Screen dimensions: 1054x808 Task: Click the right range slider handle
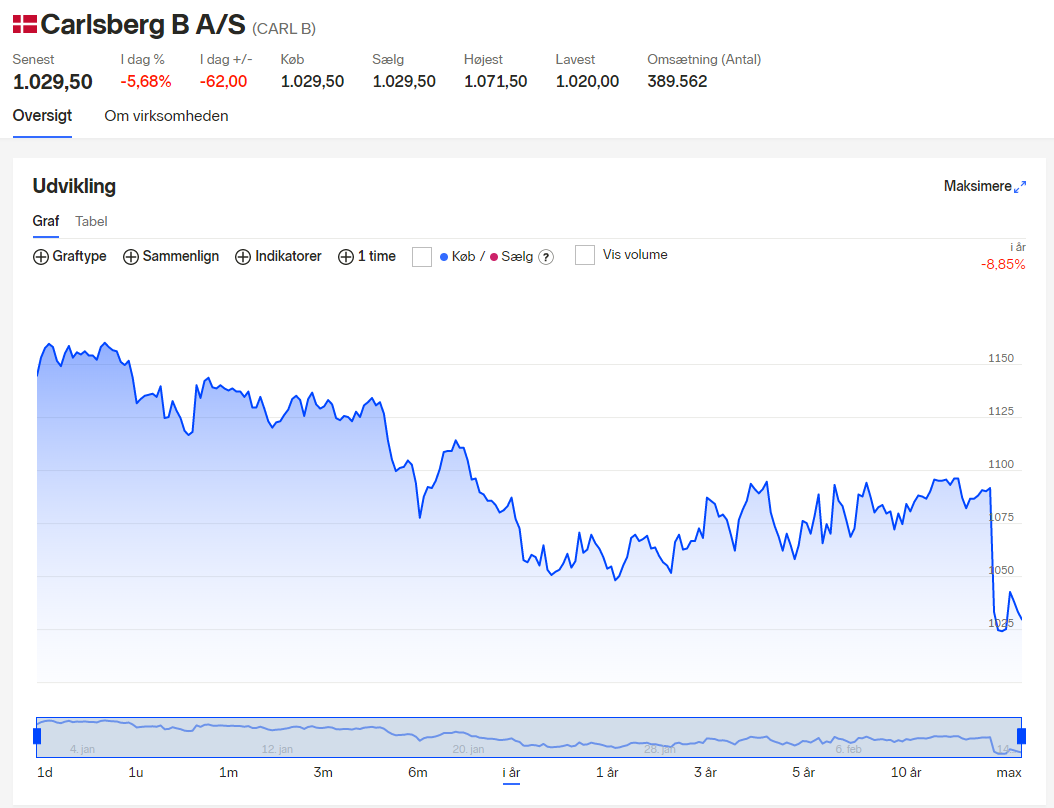[1022, 736]
